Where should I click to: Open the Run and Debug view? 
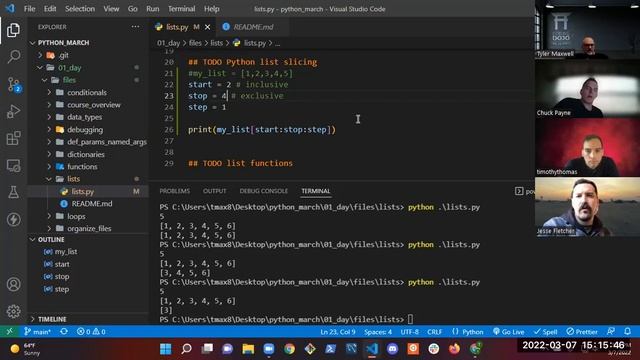[13, 111]
